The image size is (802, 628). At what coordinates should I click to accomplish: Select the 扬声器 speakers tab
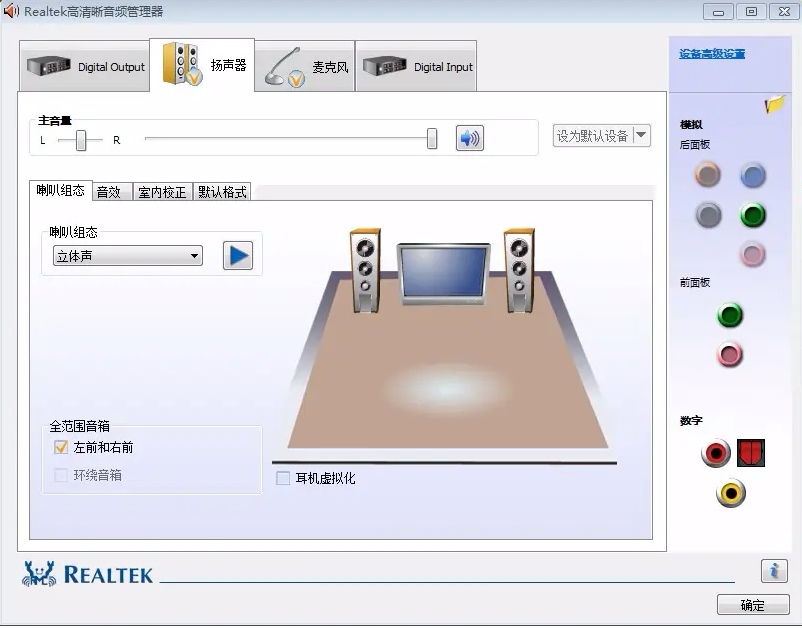point(202,65)
